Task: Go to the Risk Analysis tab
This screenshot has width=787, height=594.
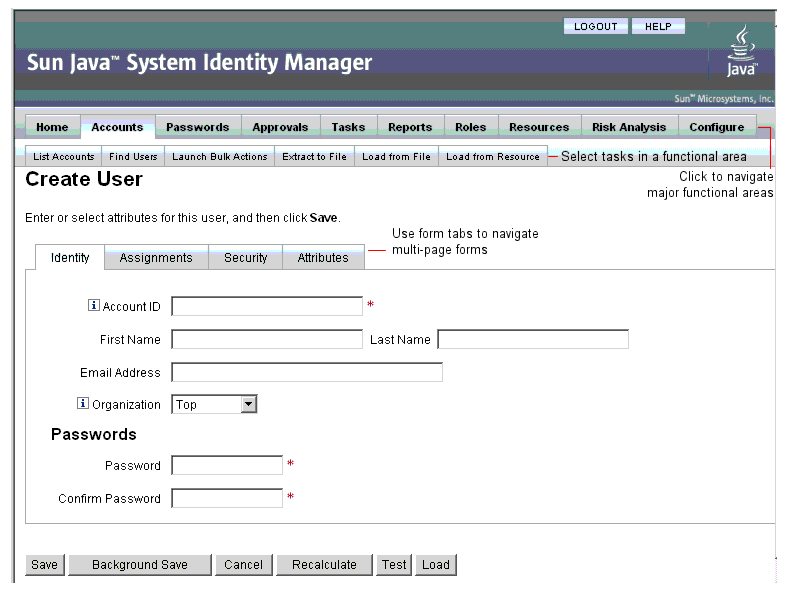Action: (x=629, y=127)
